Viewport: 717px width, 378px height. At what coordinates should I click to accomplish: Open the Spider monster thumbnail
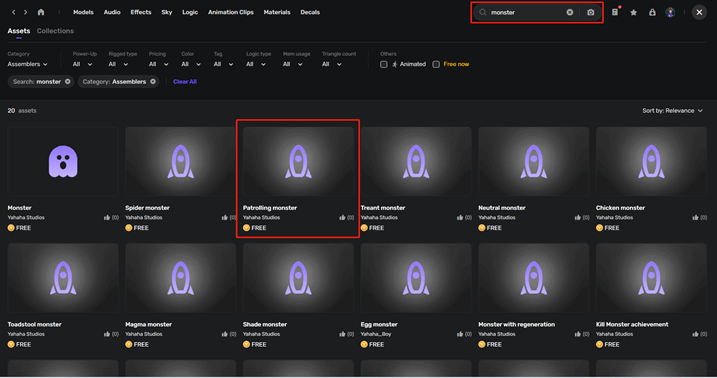[181, 161]
